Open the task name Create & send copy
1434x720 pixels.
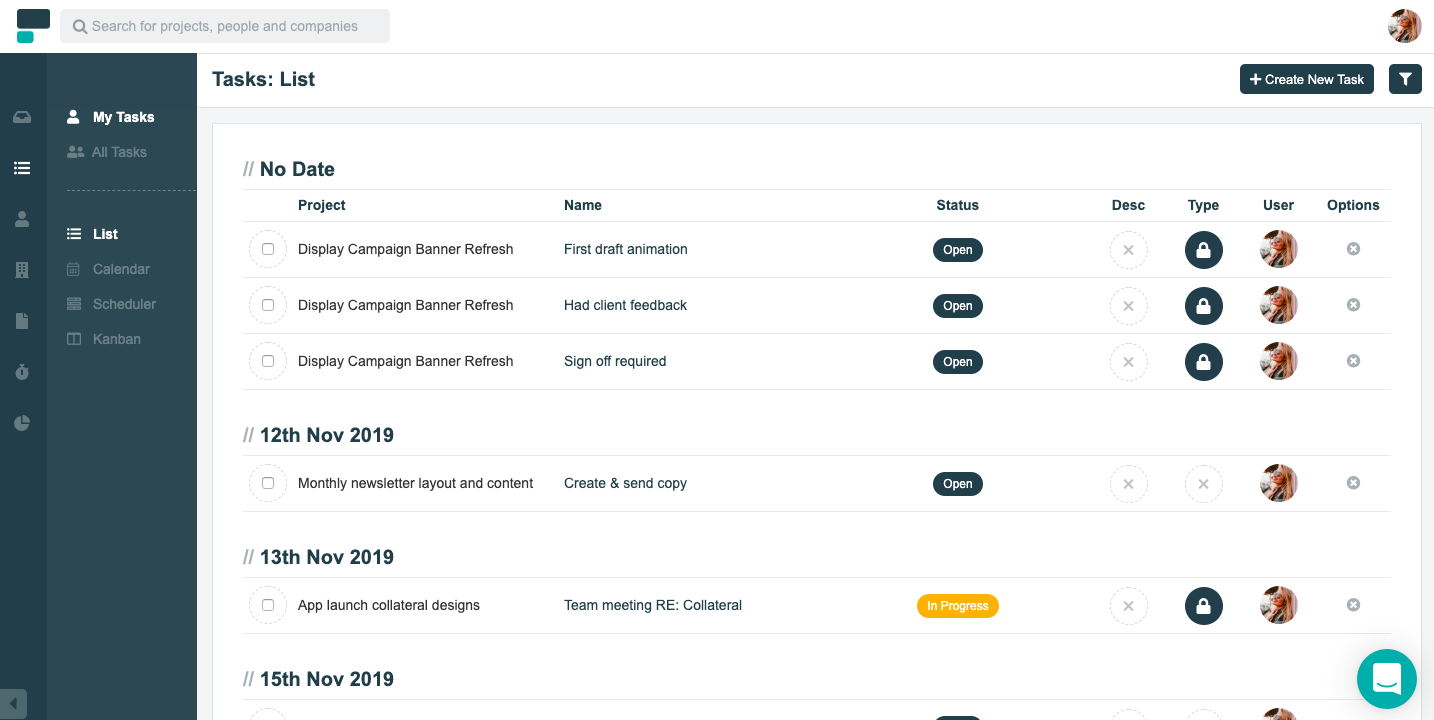click(x=626, y=483)
